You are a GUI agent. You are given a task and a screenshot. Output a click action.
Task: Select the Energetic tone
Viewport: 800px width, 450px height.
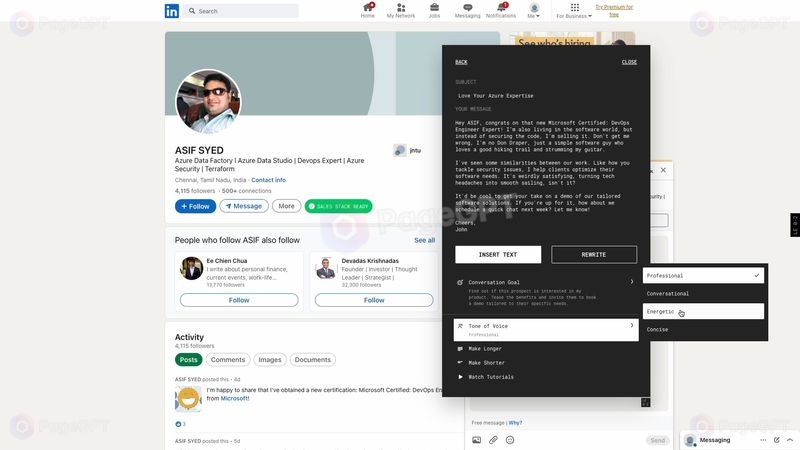703,311
